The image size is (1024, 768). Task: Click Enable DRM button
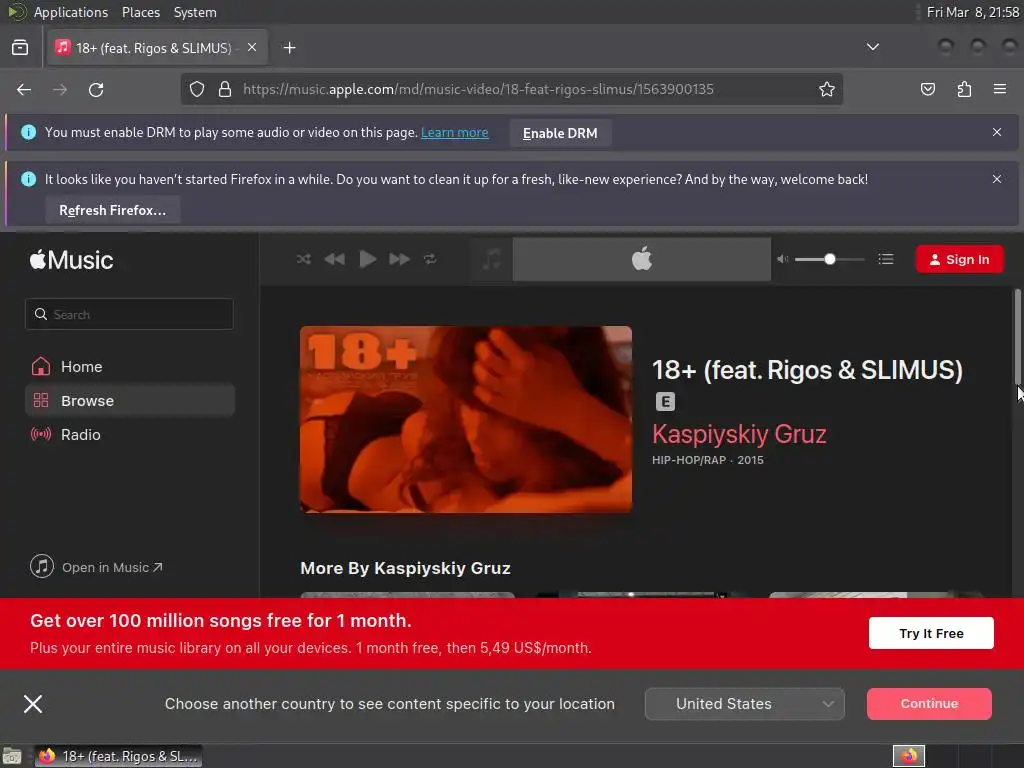pyautogui.click(x=560, y=133)
